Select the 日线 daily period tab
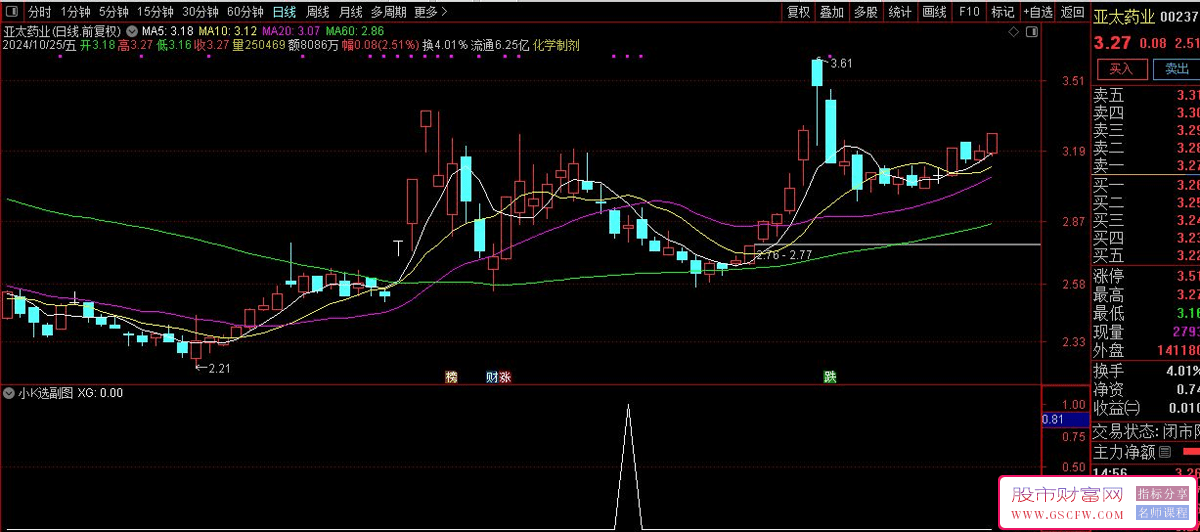 285,12
